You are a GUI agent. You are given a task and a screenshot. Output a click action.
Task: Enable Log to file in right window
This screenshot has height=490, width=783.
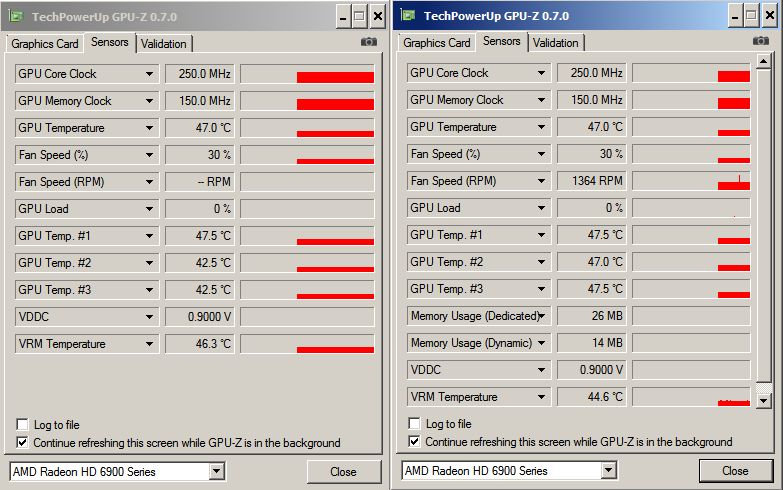(414, 424)
